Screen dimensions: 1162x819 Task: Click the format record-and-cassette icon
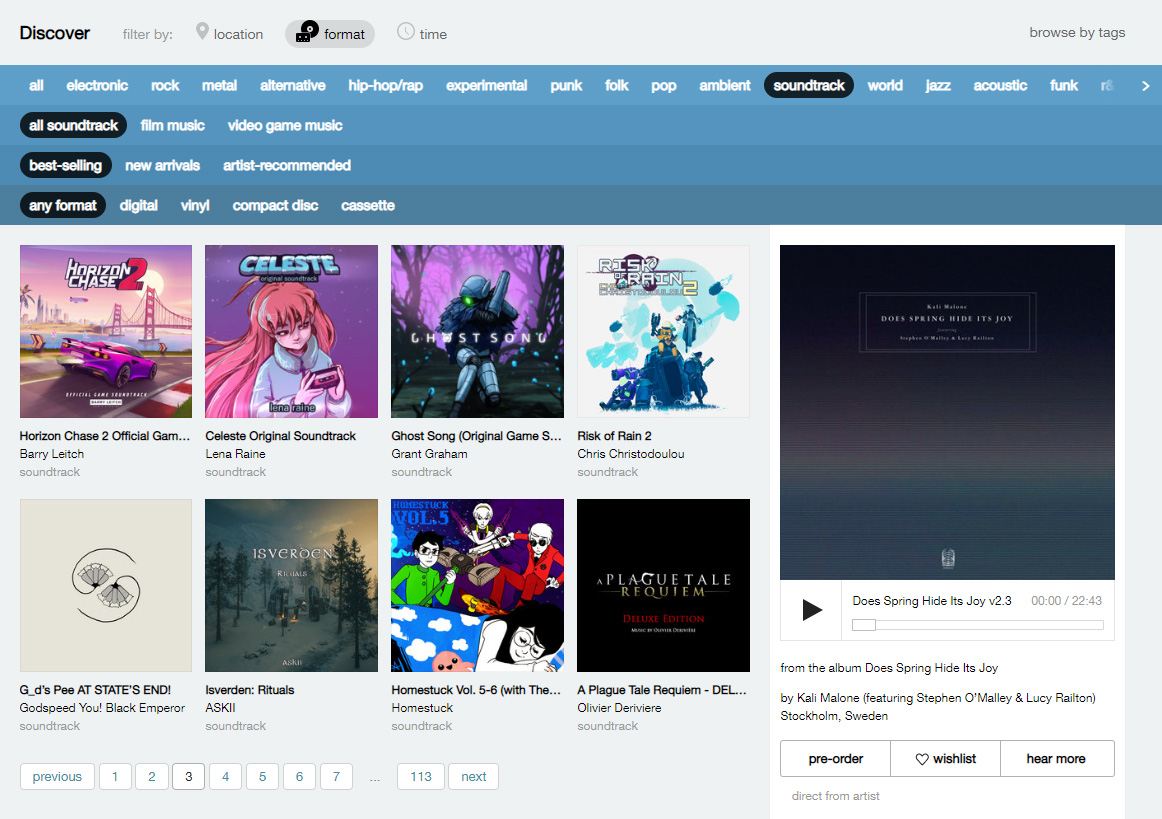[307, 32]
